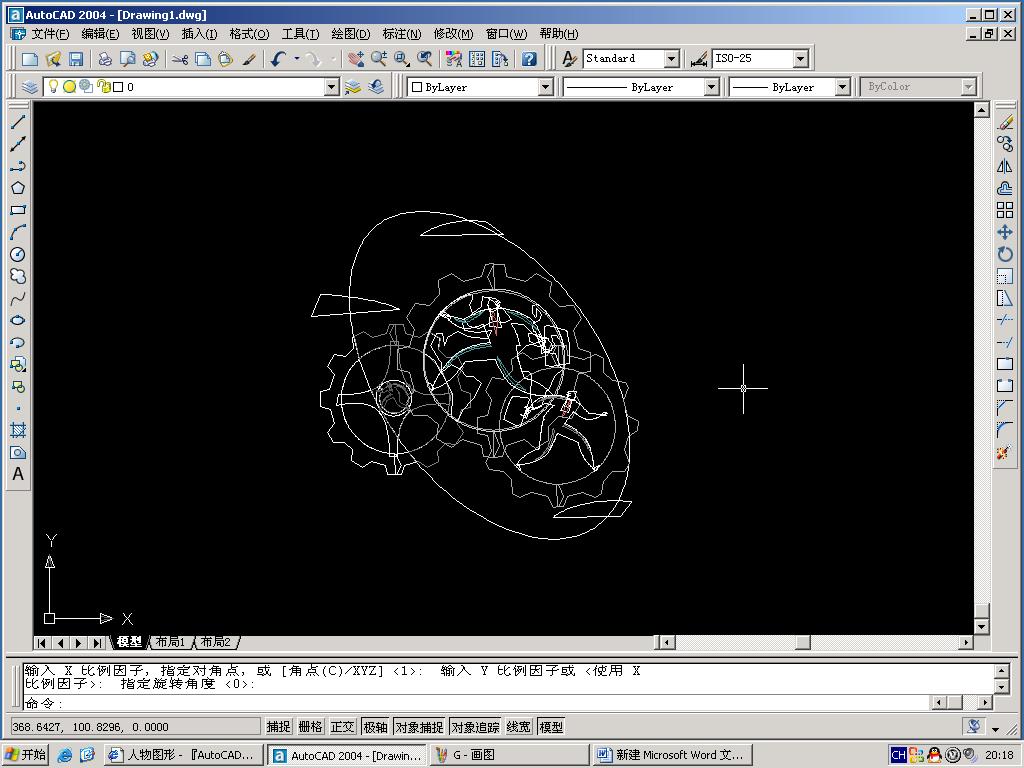Click the Undo arrow icon

point(279,59)
